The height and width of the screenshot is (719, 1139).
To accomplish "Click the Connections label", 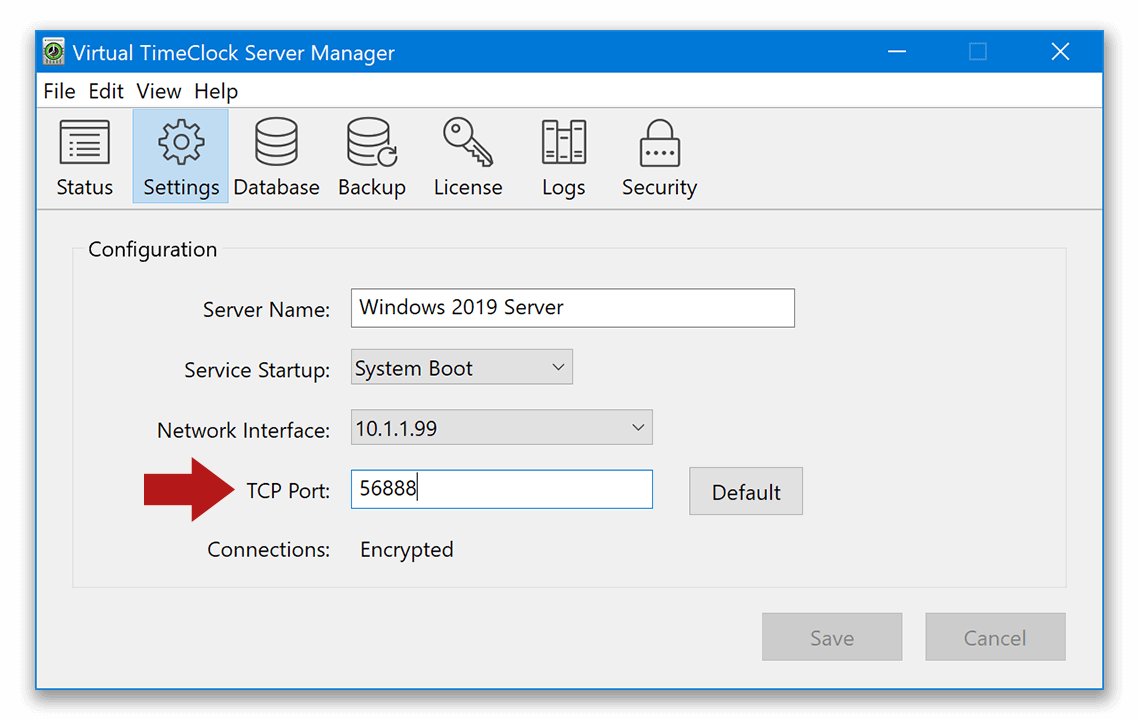I will [268, 550].
